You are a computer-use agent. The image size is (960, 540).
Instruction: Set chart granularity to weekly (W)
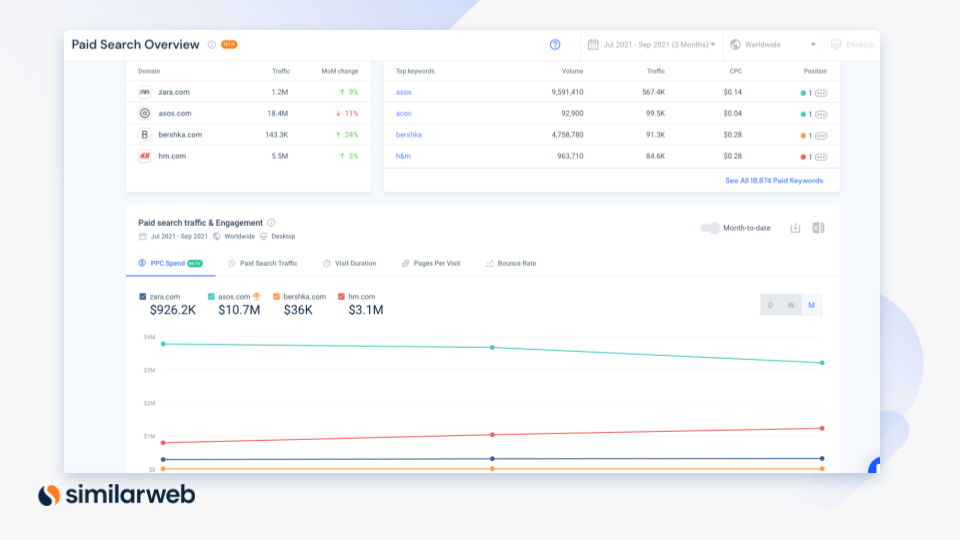(790, 305)
